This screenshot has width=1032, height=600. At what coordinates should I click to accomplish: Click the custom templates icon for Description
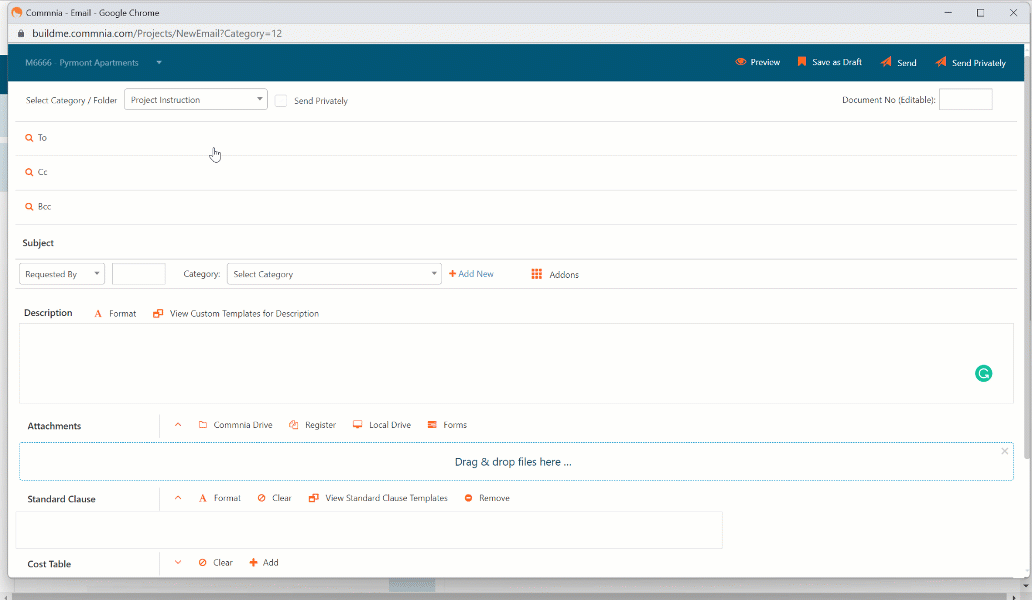[158, 314]
